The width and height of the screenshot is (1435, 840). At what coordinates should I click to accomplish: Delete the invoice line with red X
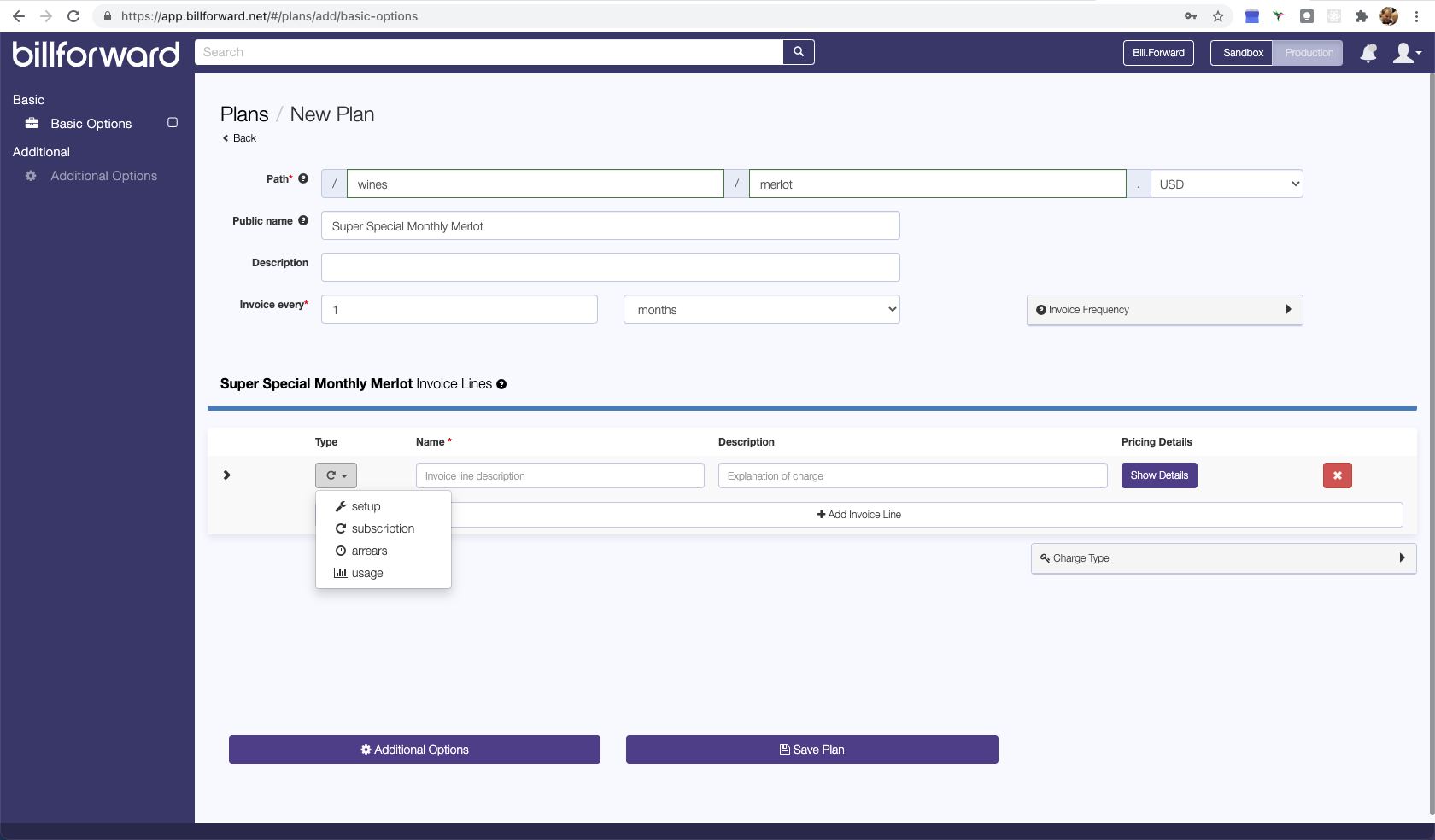(x=1338, y=475)
